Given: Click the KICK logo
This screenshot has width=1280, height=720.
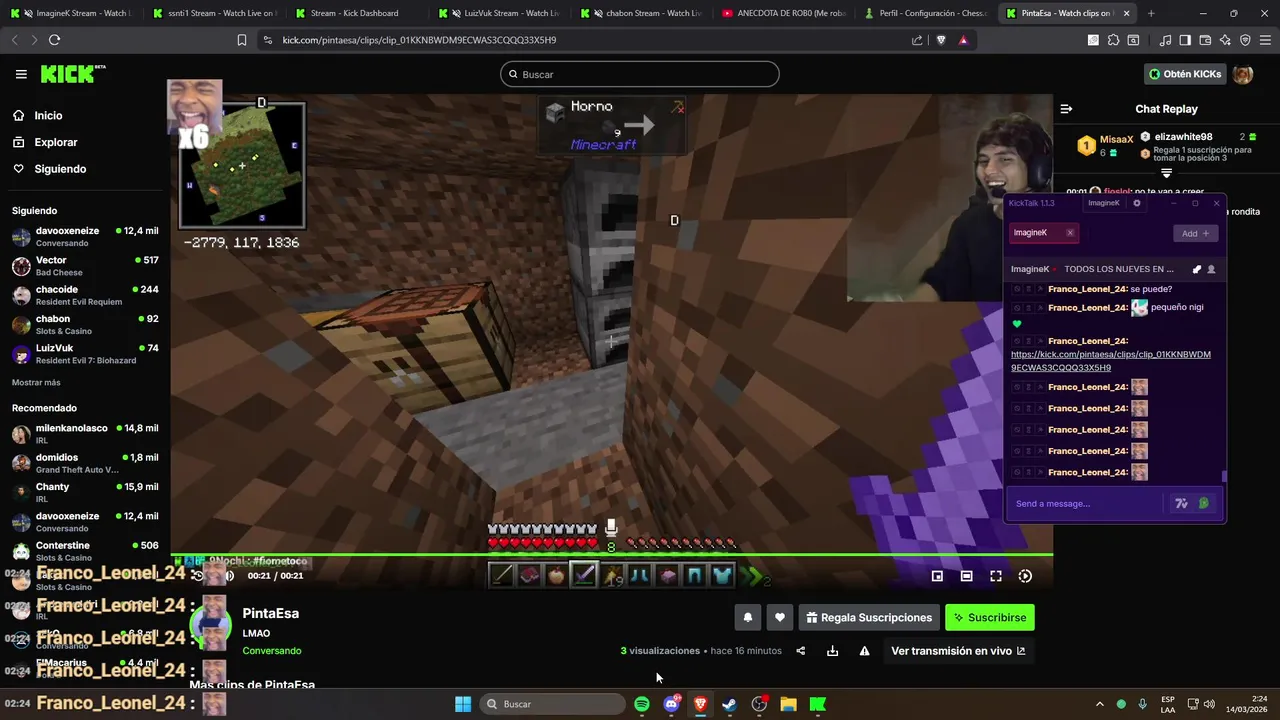Looking at the screenshot, I should pyautogui.click(x=72, y=74).
